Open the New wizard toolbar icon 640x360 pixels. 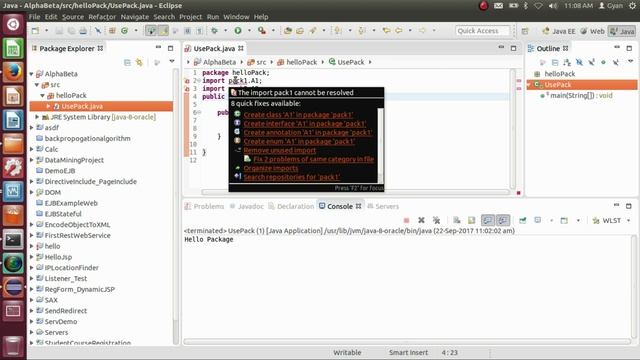[36, 31]
